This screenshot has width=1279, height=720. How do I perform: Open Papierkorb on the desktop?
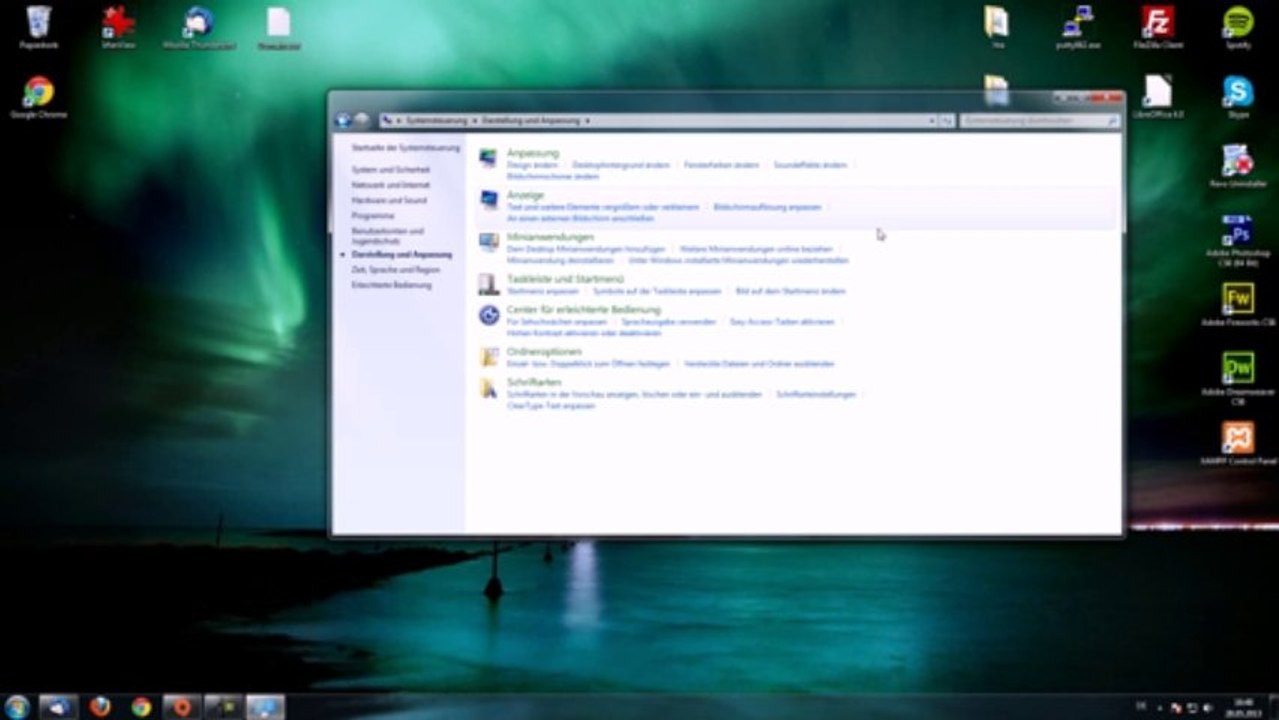(38, 27)
